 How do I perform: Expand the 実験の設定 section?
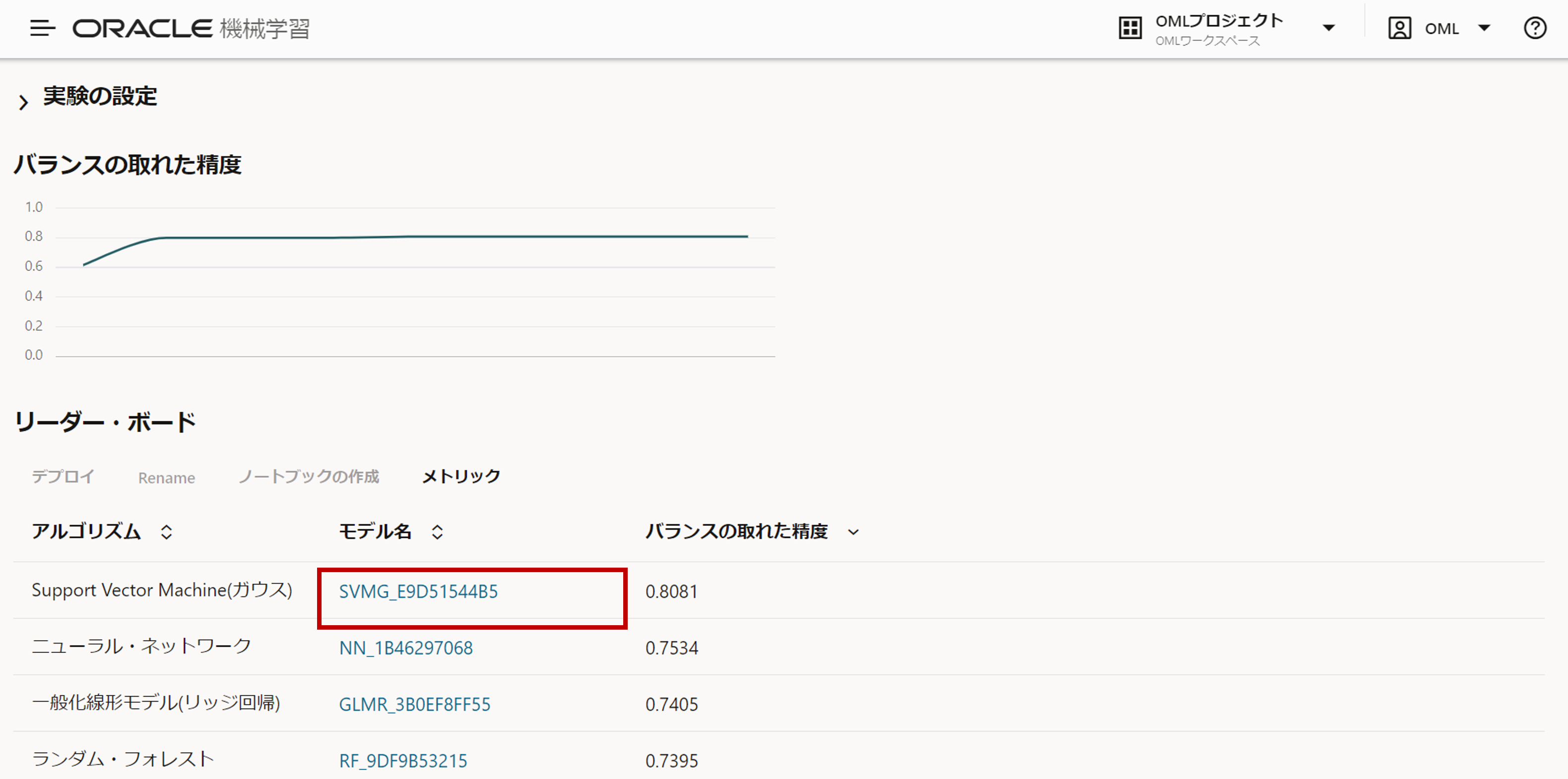click(23, 102)
